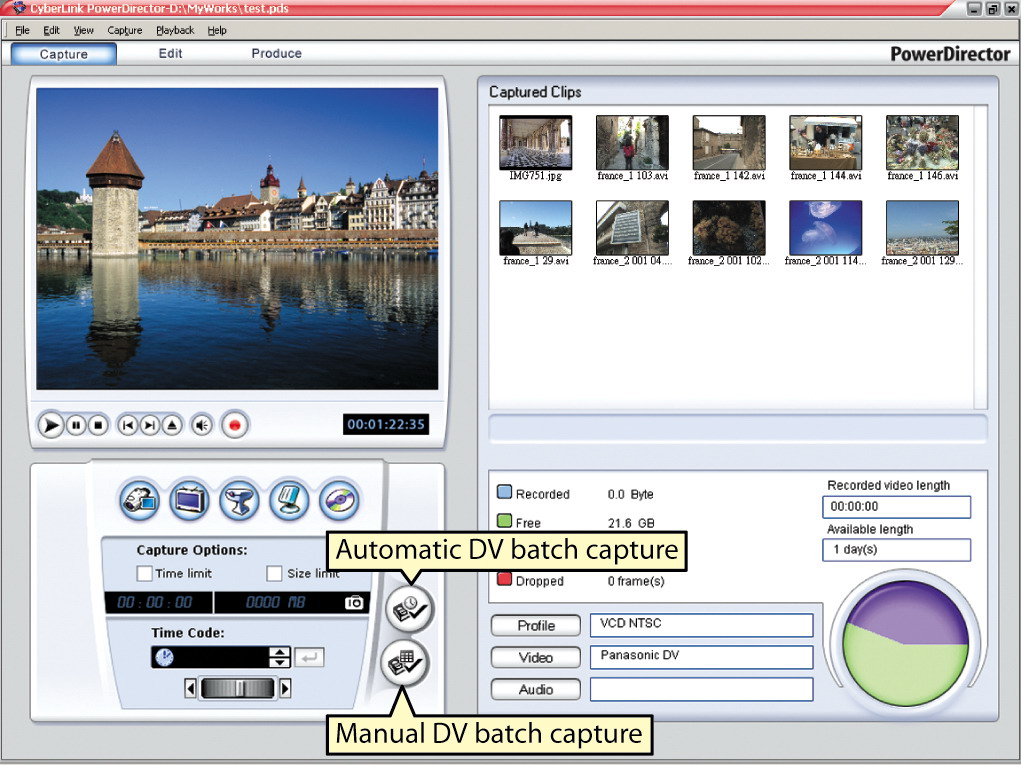The image size is (1021, 765).
Task: Switch to the Produce tab
Action: pyautogui.click(x=276, y=54)
